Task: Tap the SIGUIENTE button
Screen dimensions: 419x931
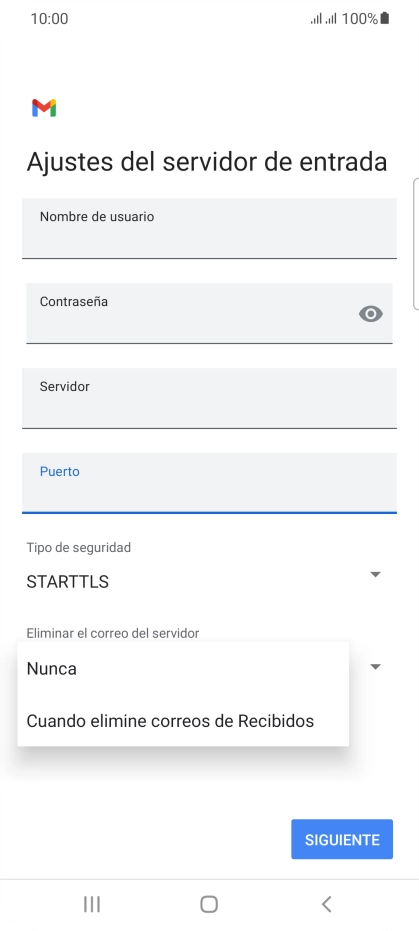Action: pos(342,840)
